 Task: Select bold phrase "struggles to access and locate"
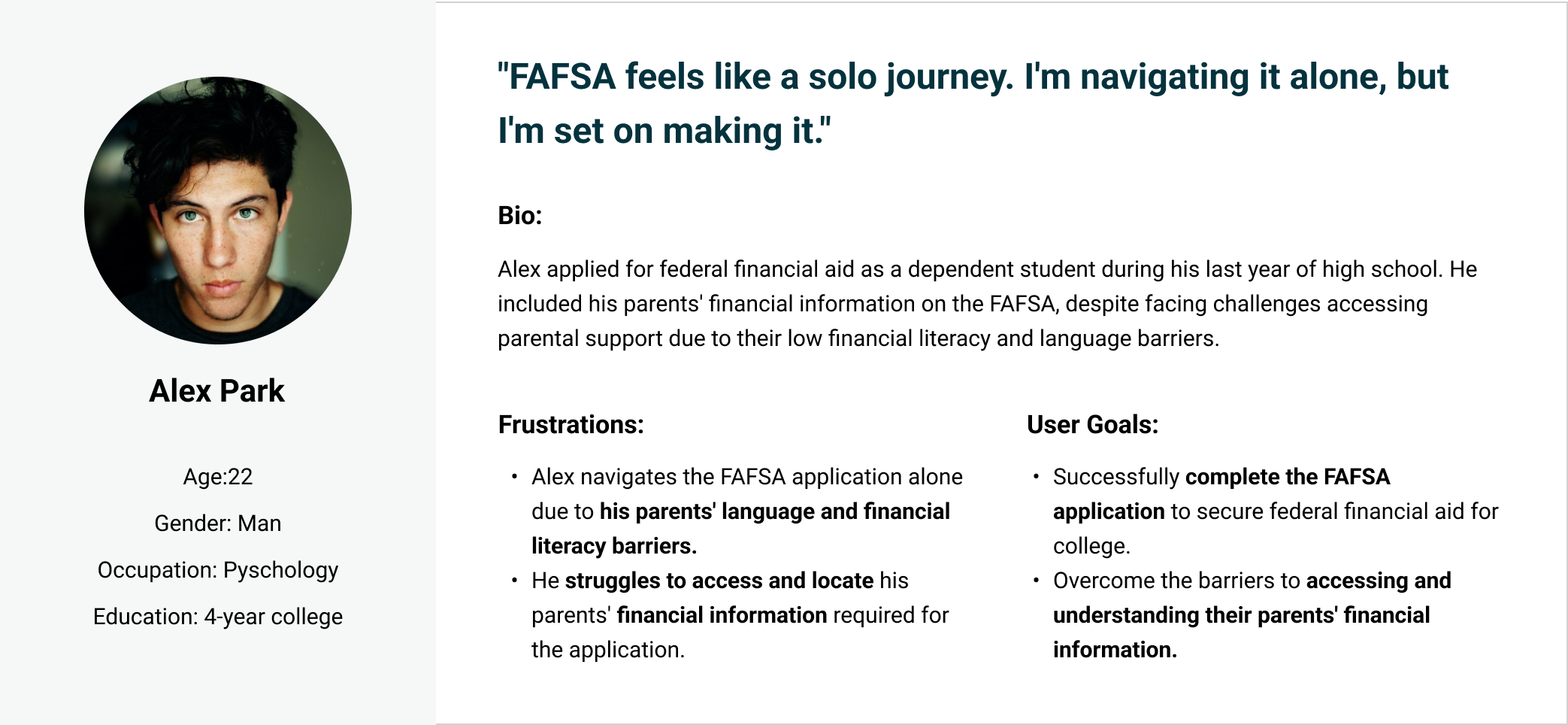719,581
